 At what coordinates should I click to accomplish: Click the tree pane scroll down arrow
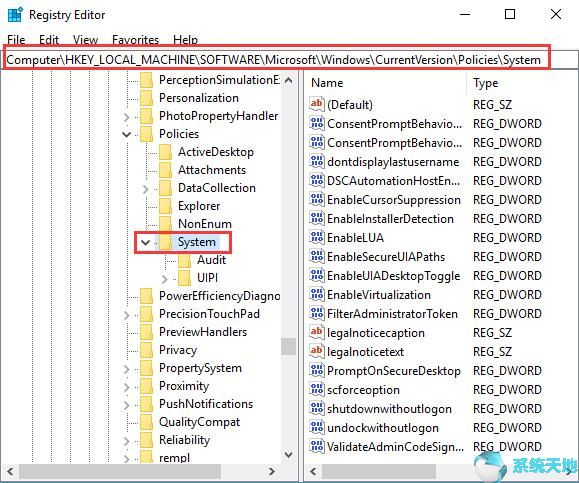[289, 455]
